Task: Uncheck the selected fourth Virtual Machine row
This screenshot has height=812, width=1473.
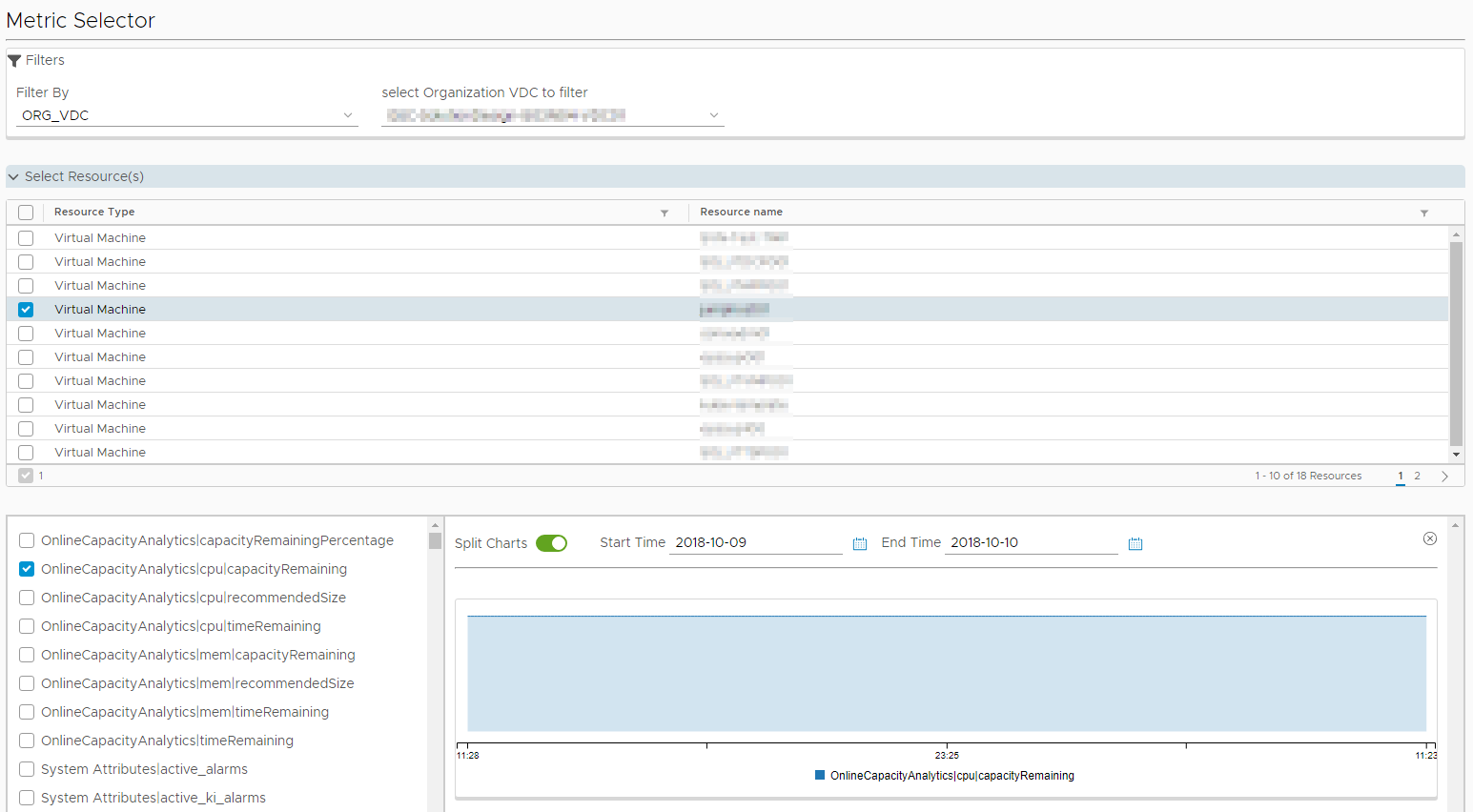Action: pyautogui.click(x=26, y=310)
